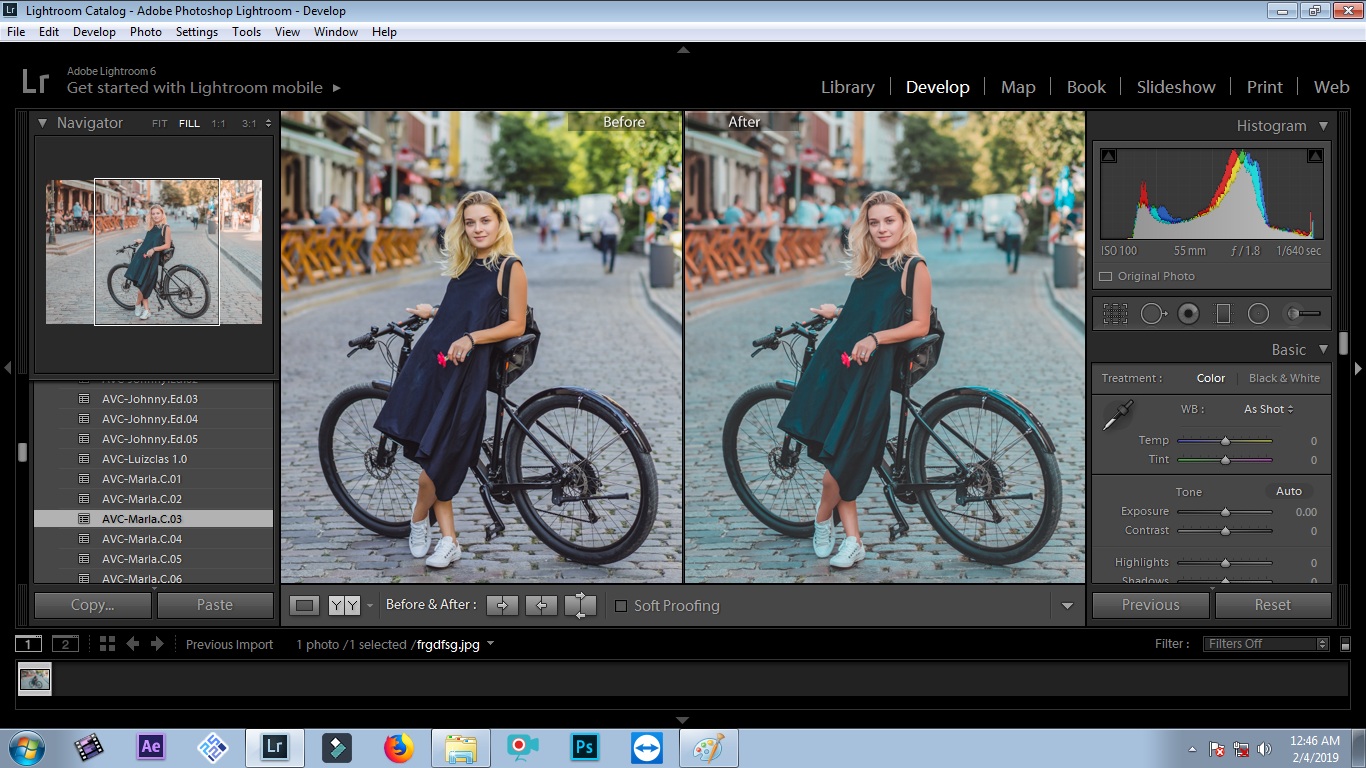The image size is (1366, 768).
Task: Select the Graduated Filter tool
Action: (x=1223, y=314)
